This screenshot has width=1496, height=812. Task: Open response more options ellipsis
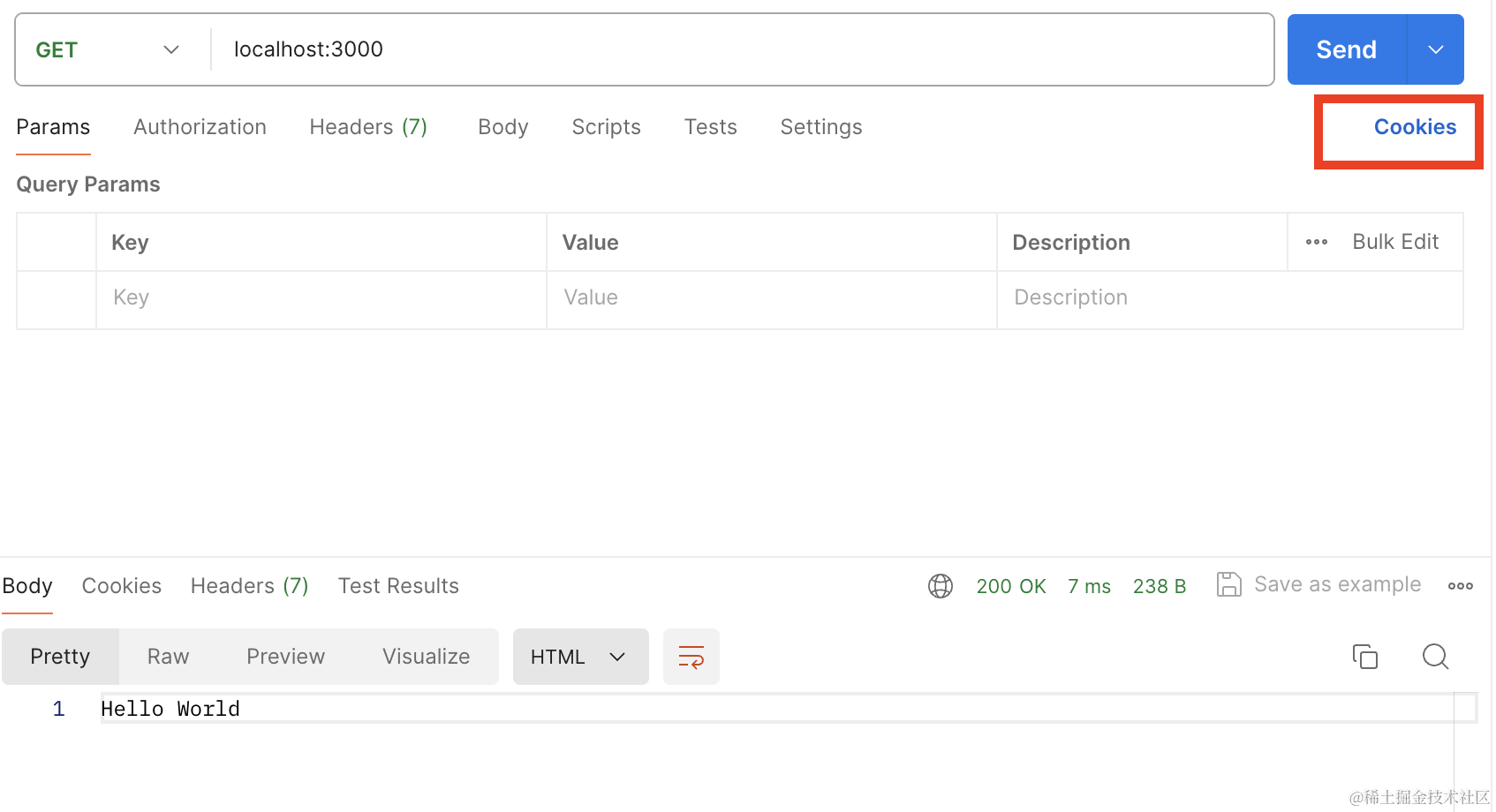click(x=1460, y=586)
